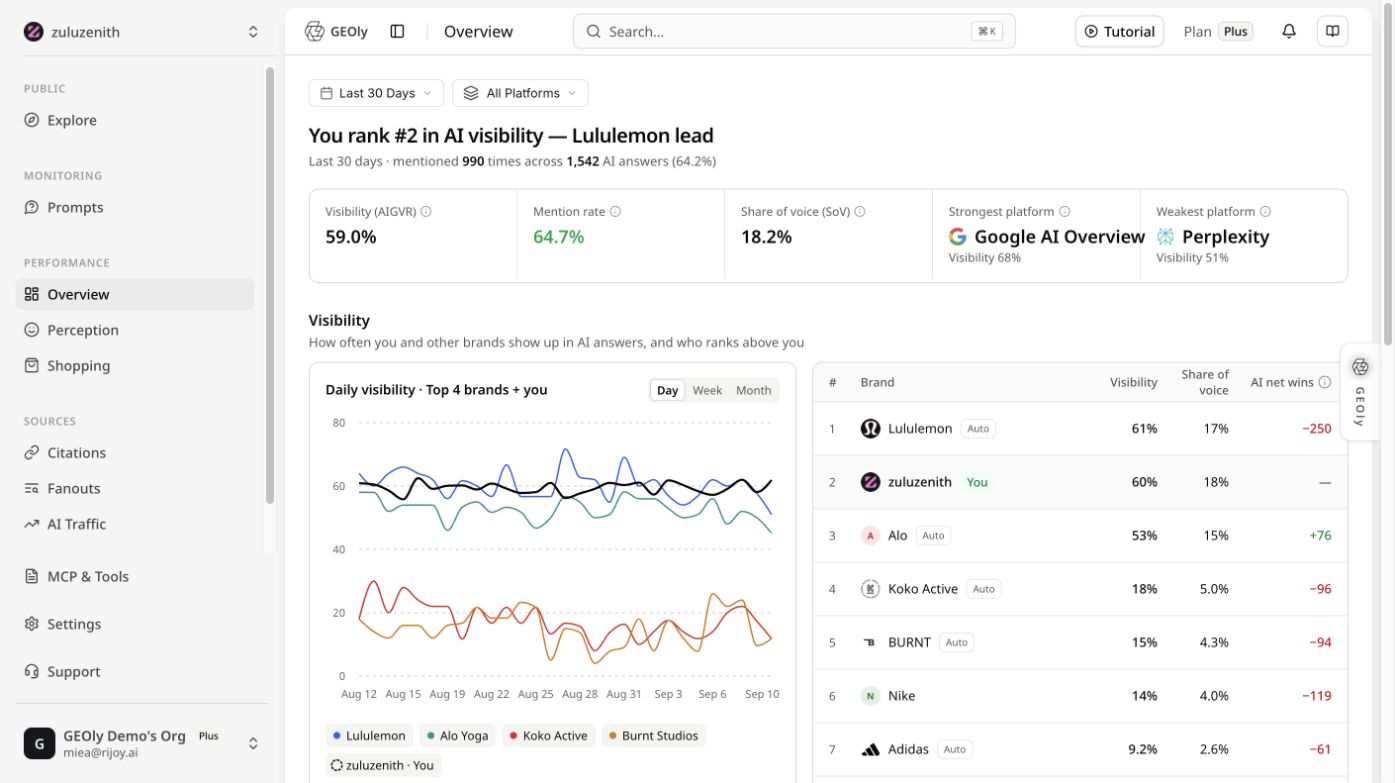Screen dimensions: 1395x783
Task: Click the info icon beside Strongest platform
Action: point(1064,212)
